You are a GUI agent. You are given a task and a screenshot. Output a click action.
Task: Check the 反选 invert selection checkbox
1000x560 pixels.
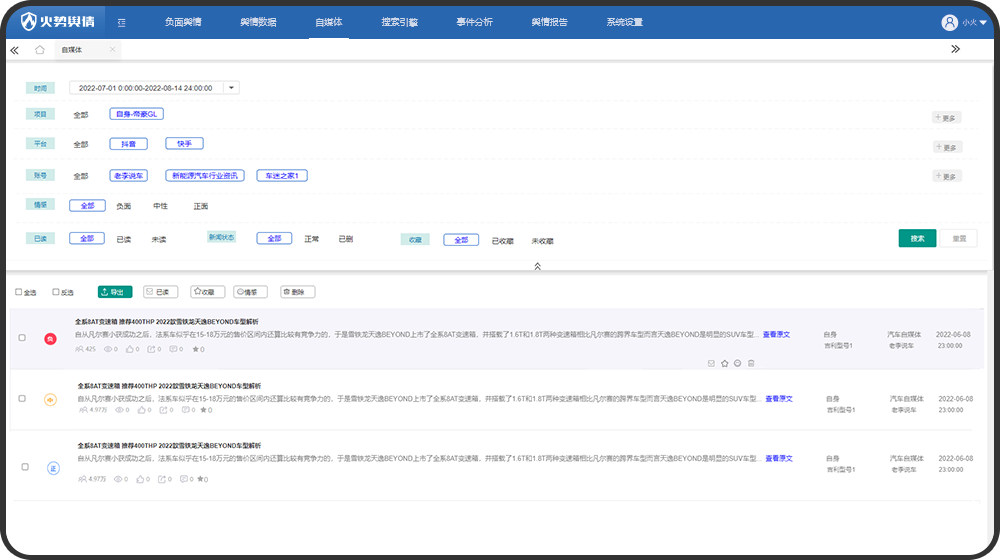(x=56, y=292)
